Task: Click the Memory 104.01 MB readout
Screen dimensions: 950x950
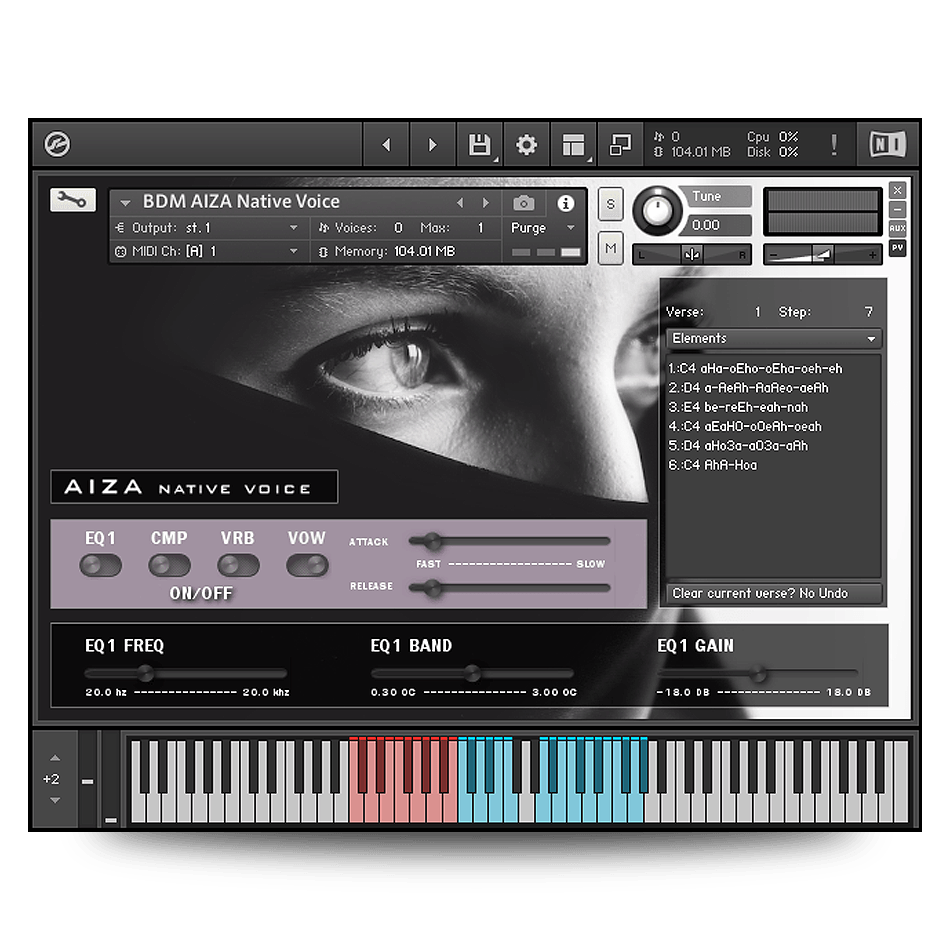Action: (x=424, y=251)
